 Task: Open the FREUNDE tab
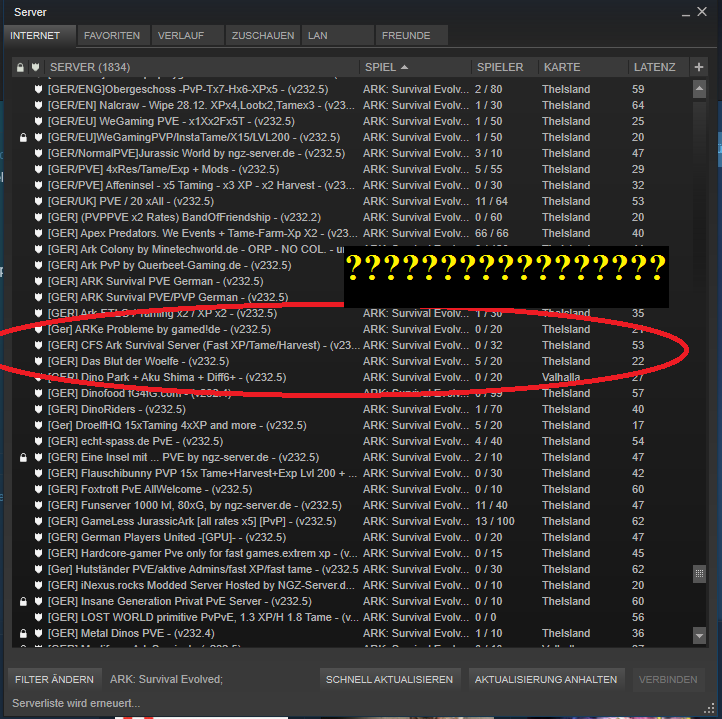pyautogui.click(x=412, y=35)
